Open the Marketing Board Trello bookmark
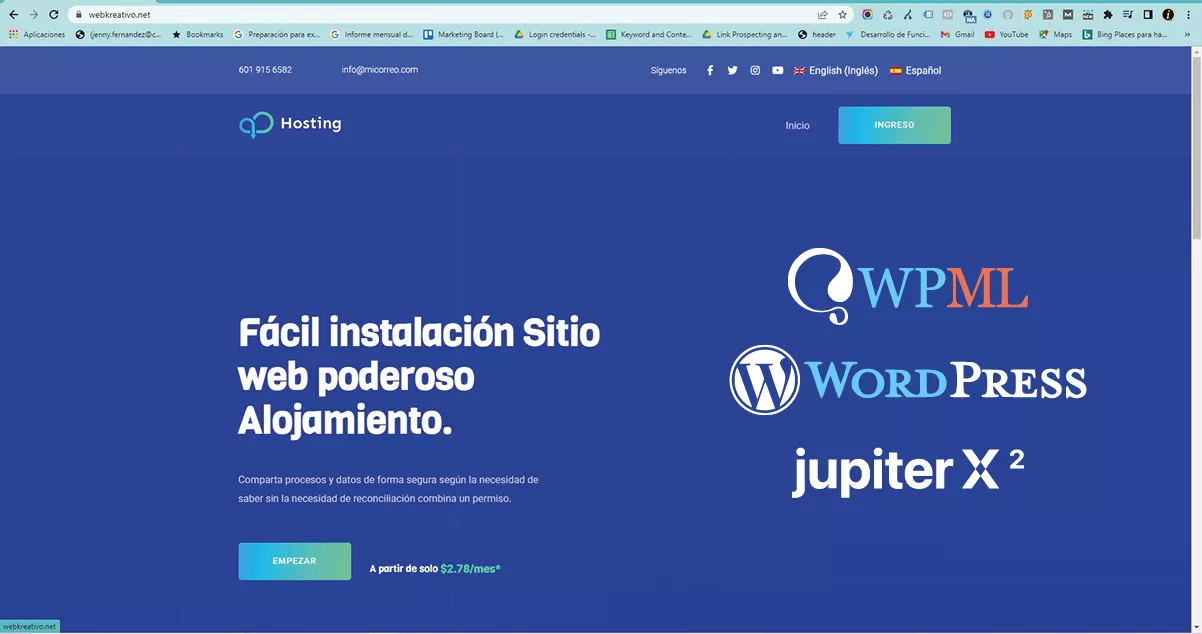1202x634 pixels. tap(464, 34)
